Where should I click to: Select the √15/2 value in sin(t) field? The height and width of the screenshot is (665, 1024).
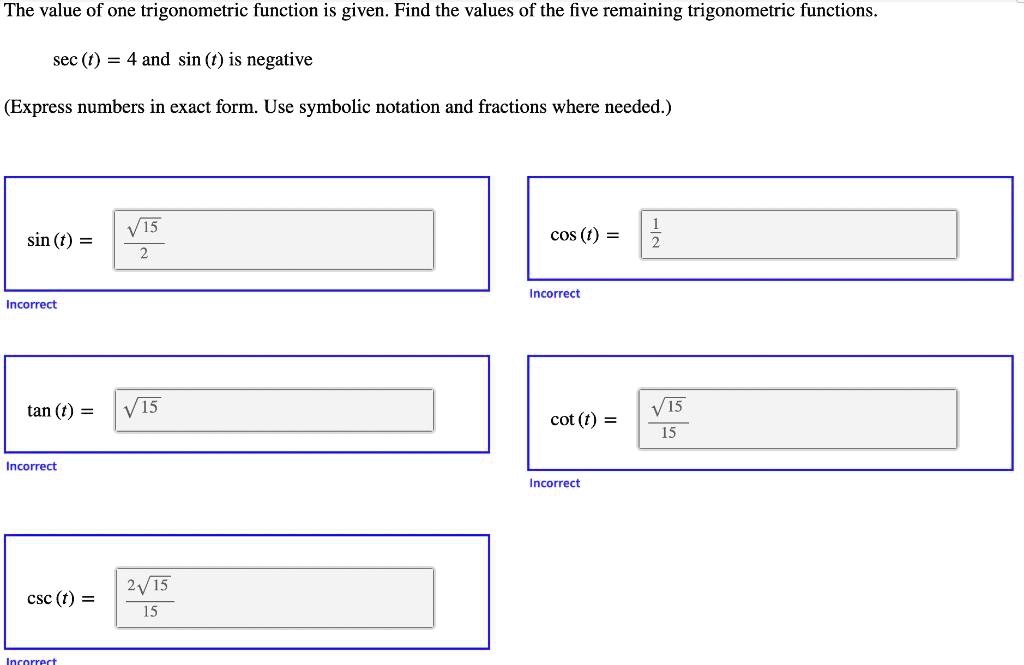pos(143,239)
